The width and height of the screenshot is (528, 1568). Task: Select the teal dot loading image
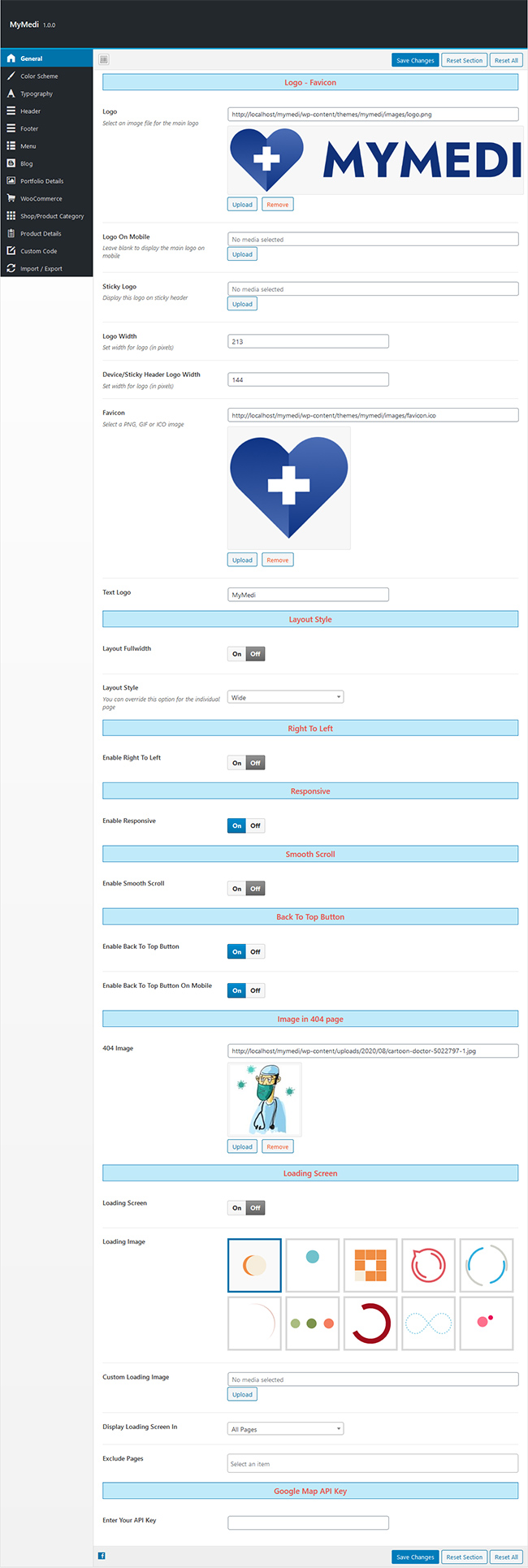pos(312,1265)
